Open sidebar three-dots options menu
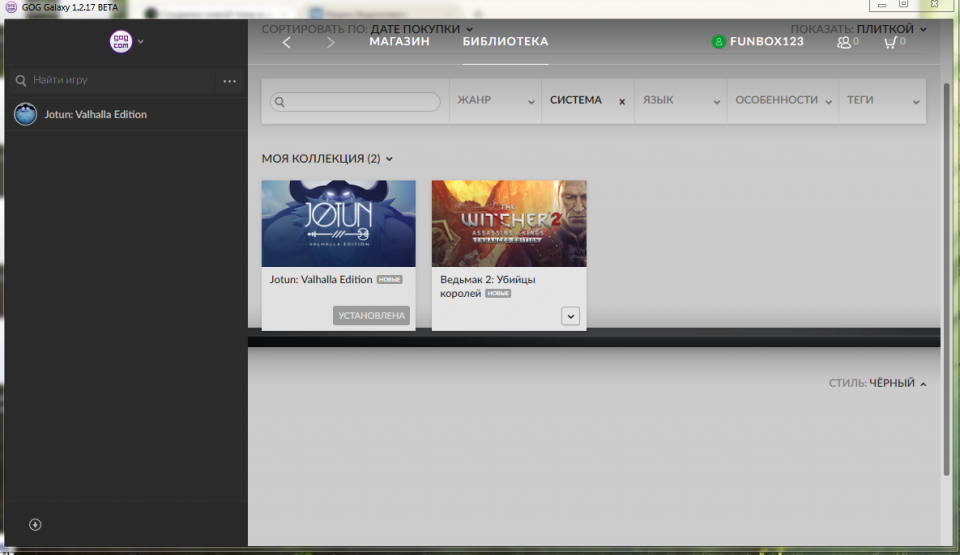Viewport: 960px width, 555px height. [x=230, y=81]
